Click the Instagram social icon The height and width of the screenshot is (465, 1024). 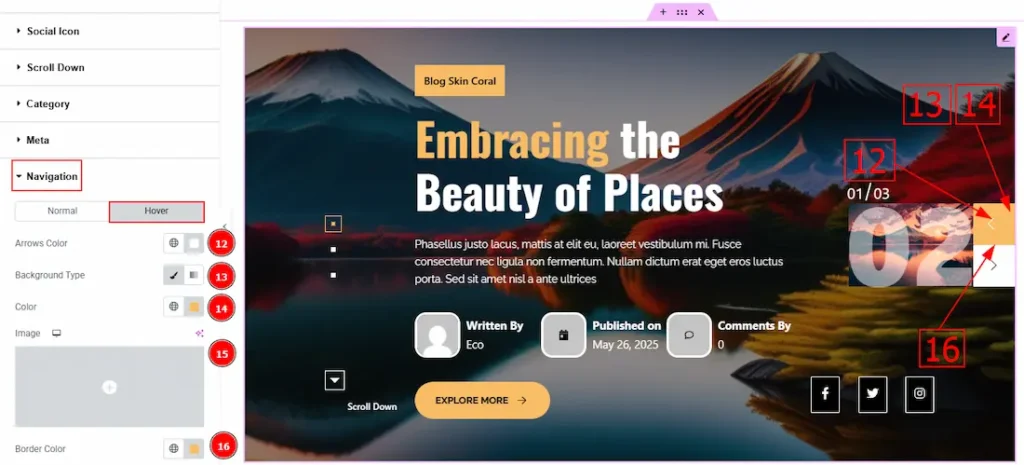(920, 394)
